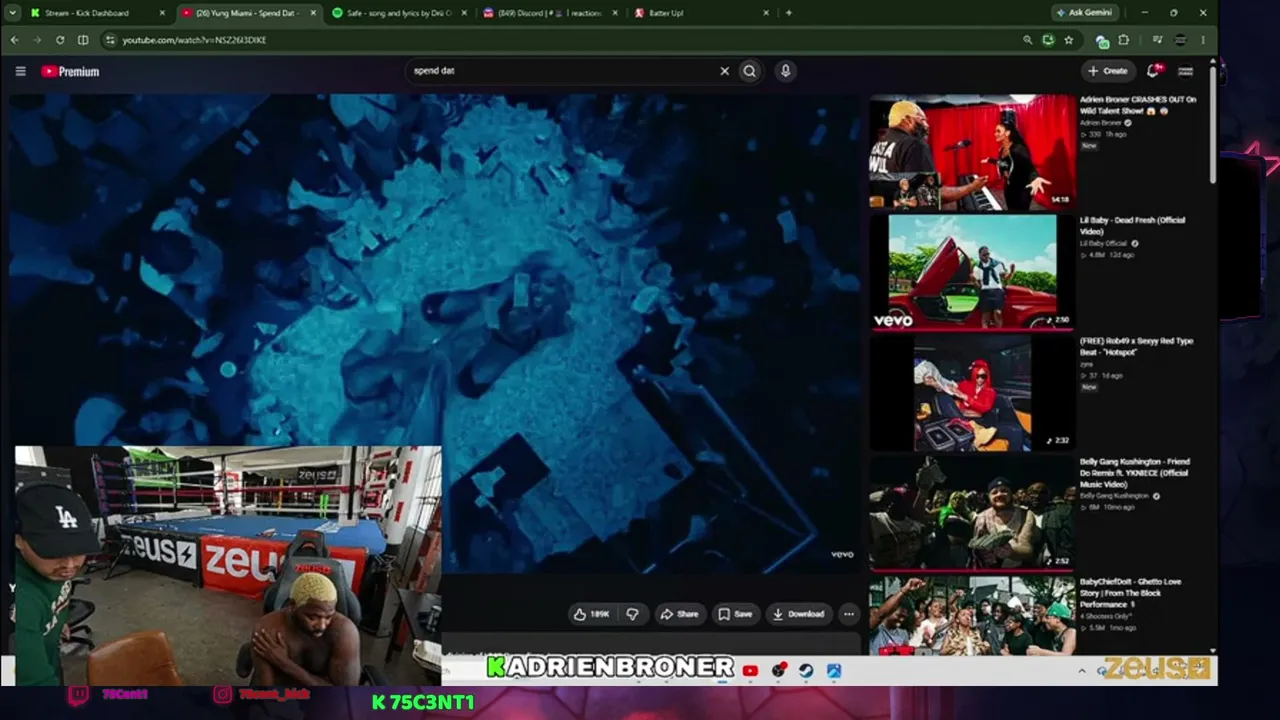Screen dimensions: 1280x720
Task: Click the Create button
Action: click(1108, 71)
